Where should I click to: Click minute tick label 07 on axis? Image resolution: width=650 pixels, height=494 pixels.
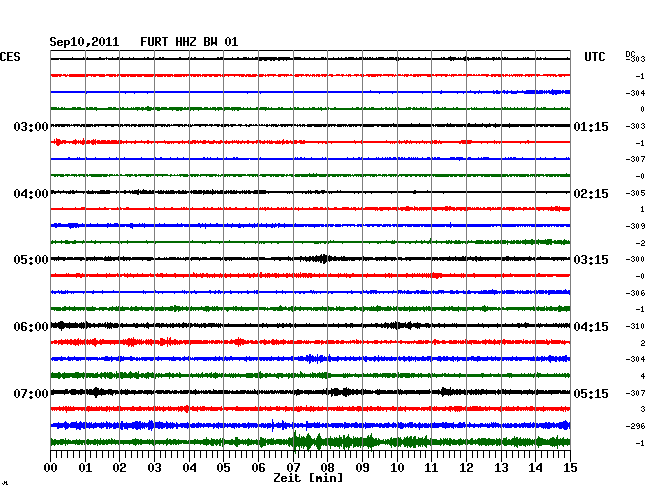(x=293, y=467)
